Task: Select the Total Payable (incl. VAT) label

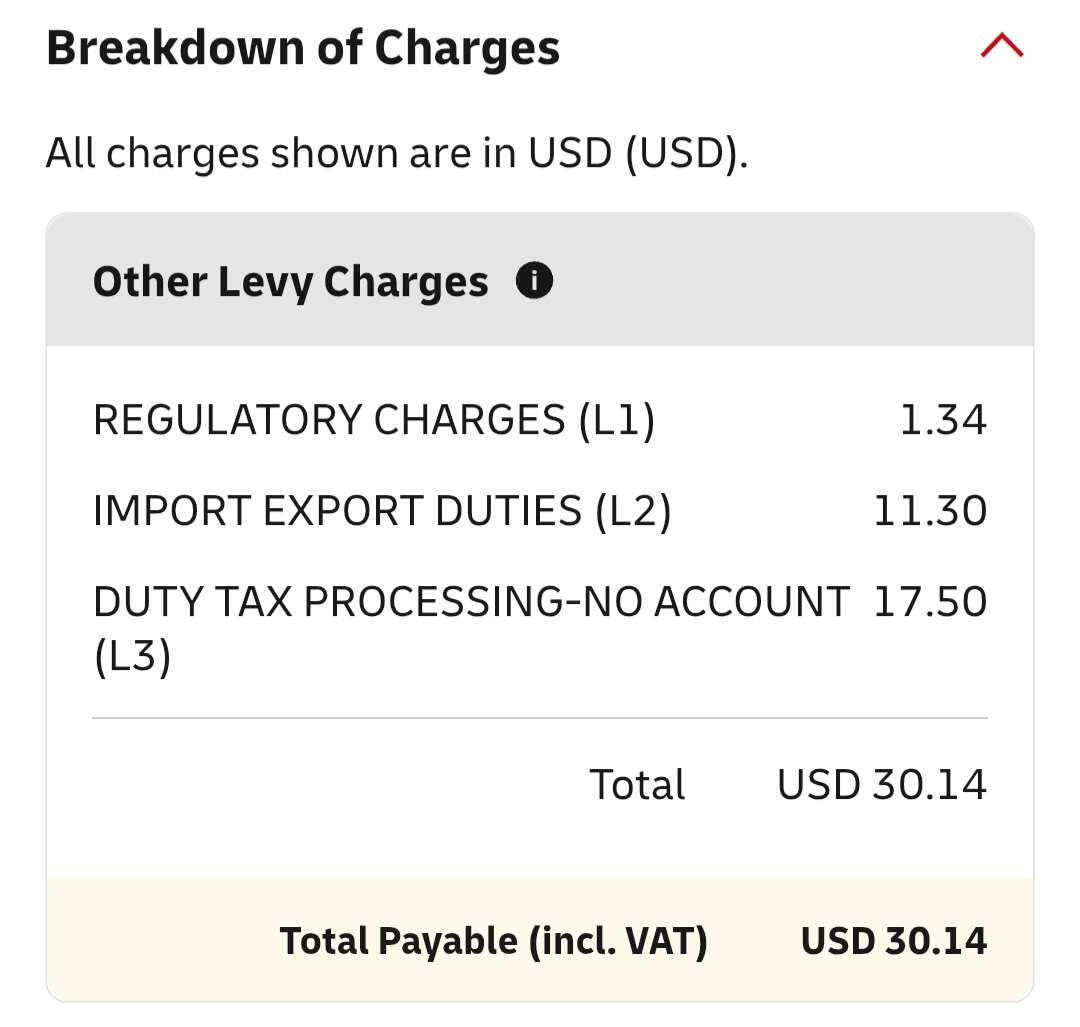Action: point(493,941)
